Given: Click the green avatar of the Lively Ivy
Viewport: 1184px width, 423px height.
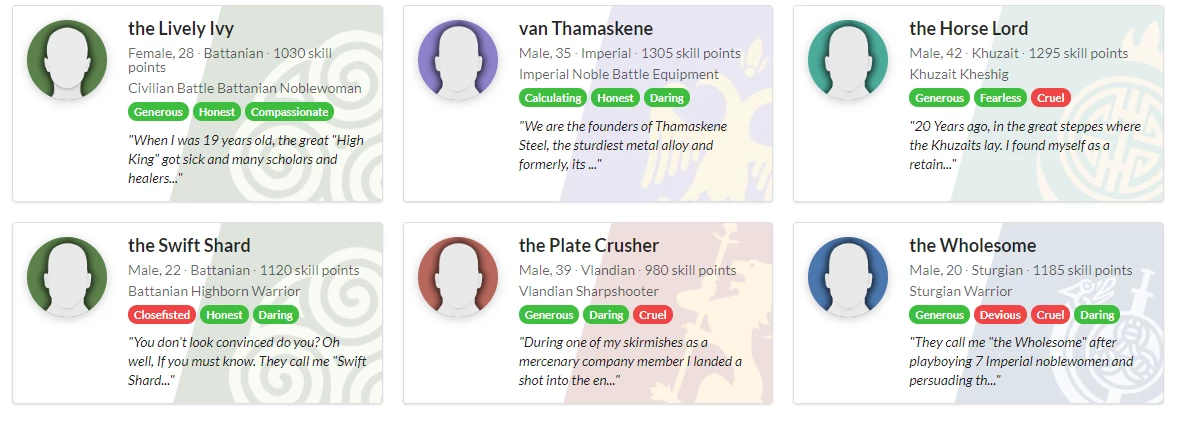Looking at the screenshot, I should pos(67,60).
